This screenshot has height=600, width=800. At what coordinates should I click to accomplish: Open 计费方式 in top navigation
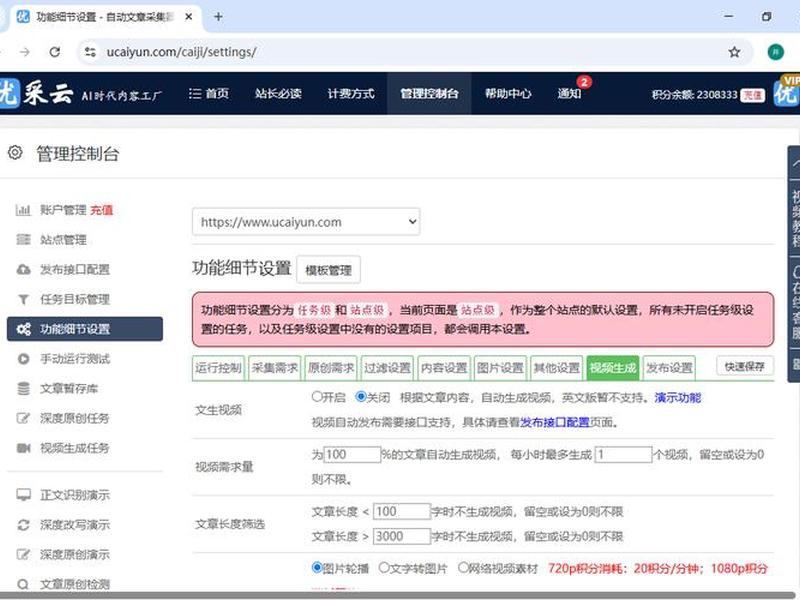click(351, 93)
